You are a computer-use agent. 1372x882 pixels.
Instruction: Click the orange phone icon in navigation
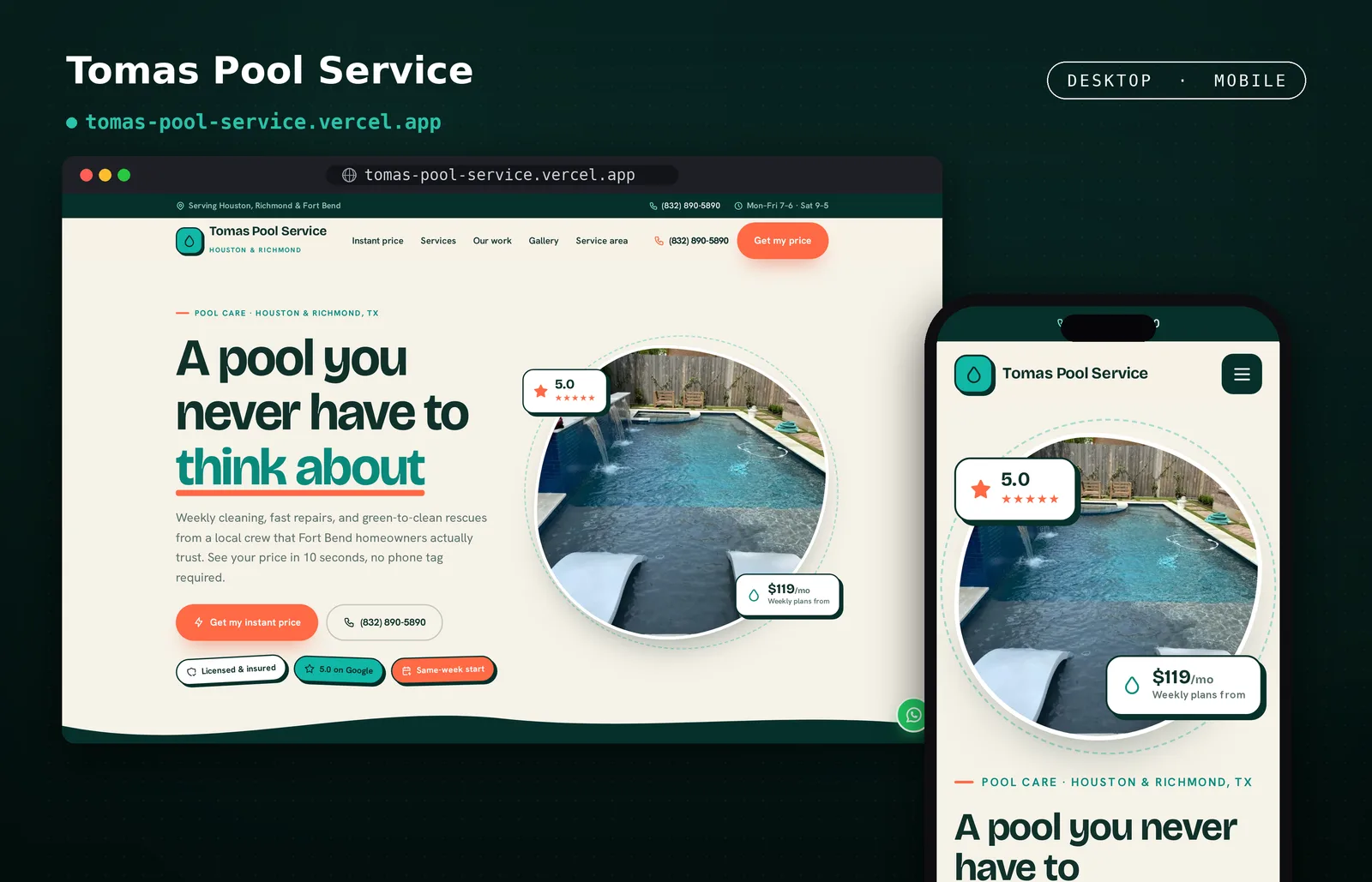click(659, 241)
